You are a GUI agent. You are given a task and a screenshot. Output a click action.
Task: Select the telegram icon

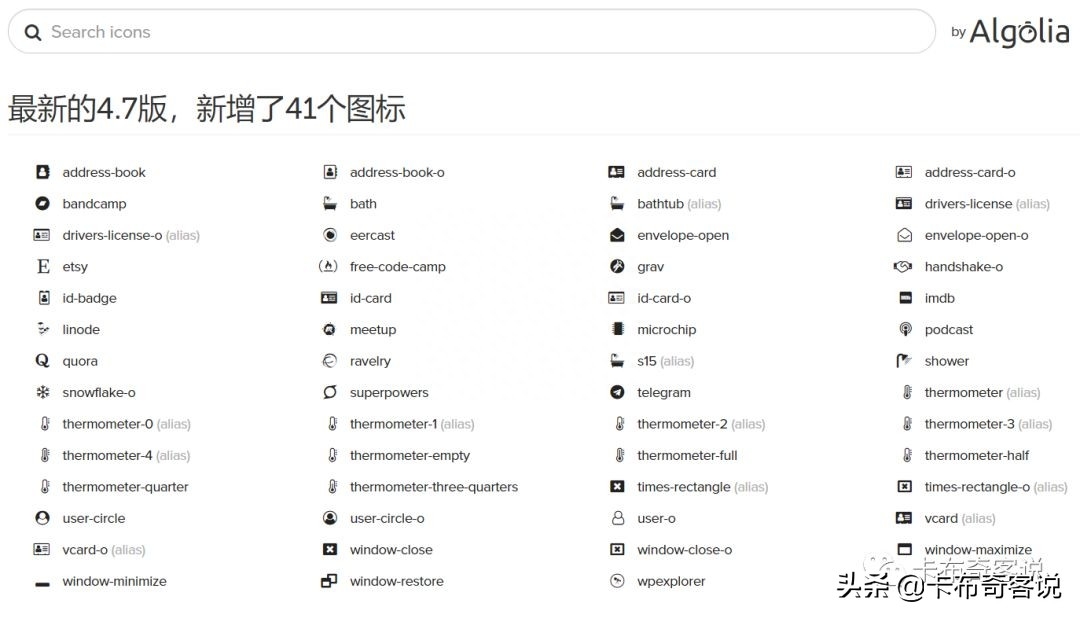pos(664,392)
